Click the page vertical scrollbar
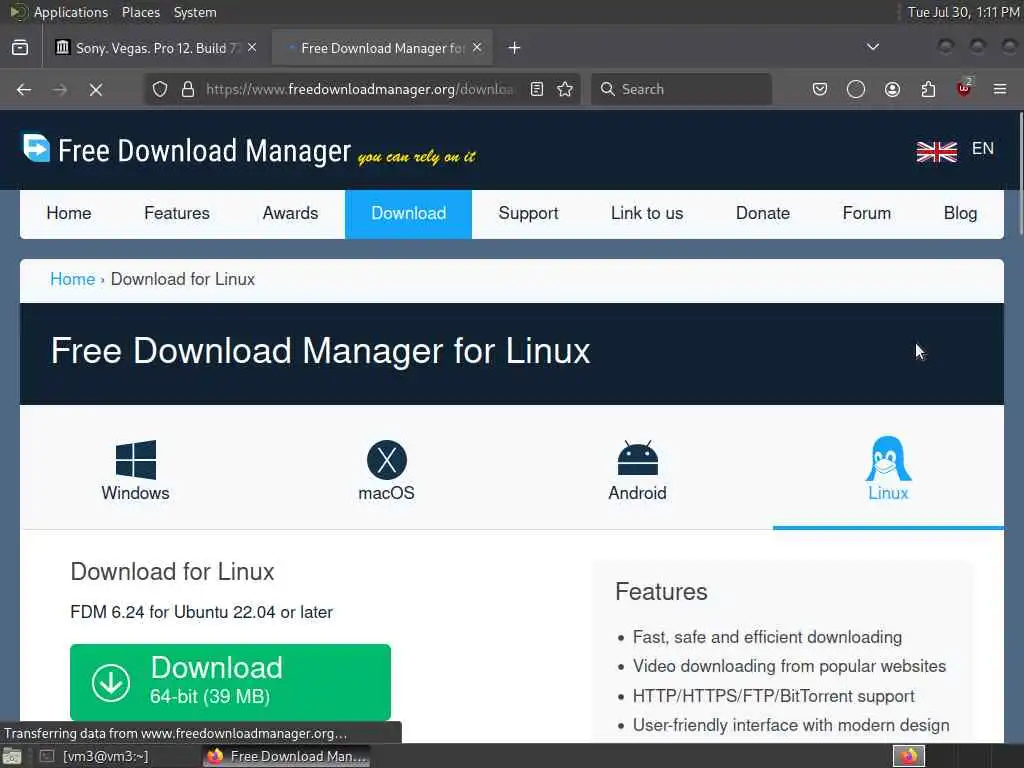The image size is (1024, 768). 1020,173
